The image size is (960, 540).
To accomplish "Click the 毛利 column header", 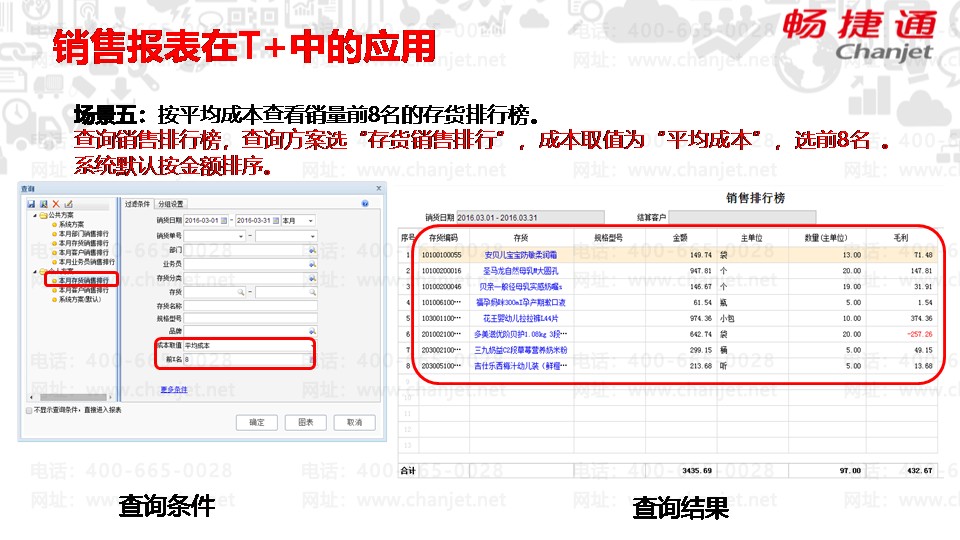I will tap(901, 238).
